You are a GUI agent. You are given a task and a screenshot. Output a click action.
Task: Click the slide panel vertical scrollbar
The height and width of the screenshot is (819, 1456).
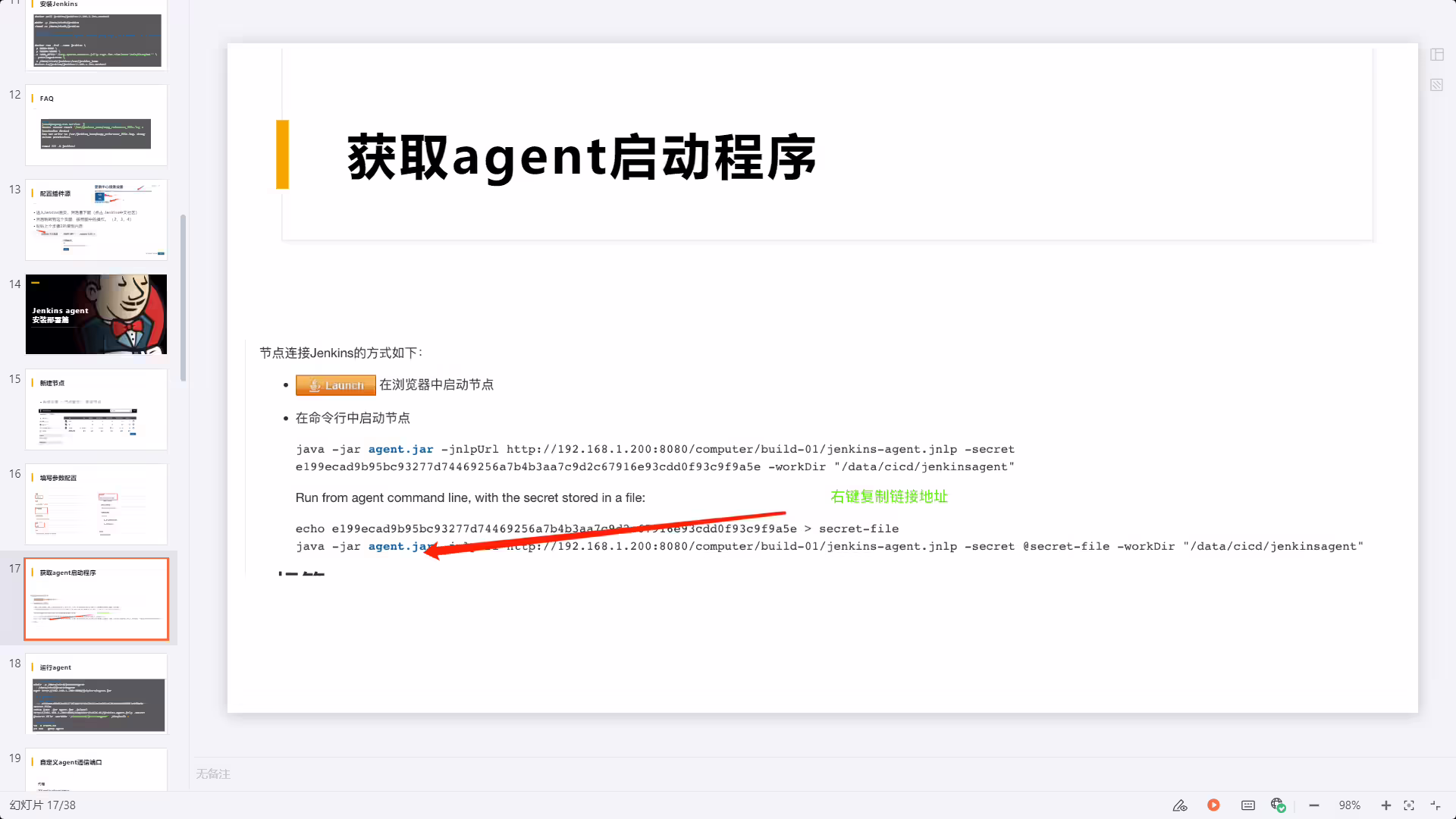point(183,297)
